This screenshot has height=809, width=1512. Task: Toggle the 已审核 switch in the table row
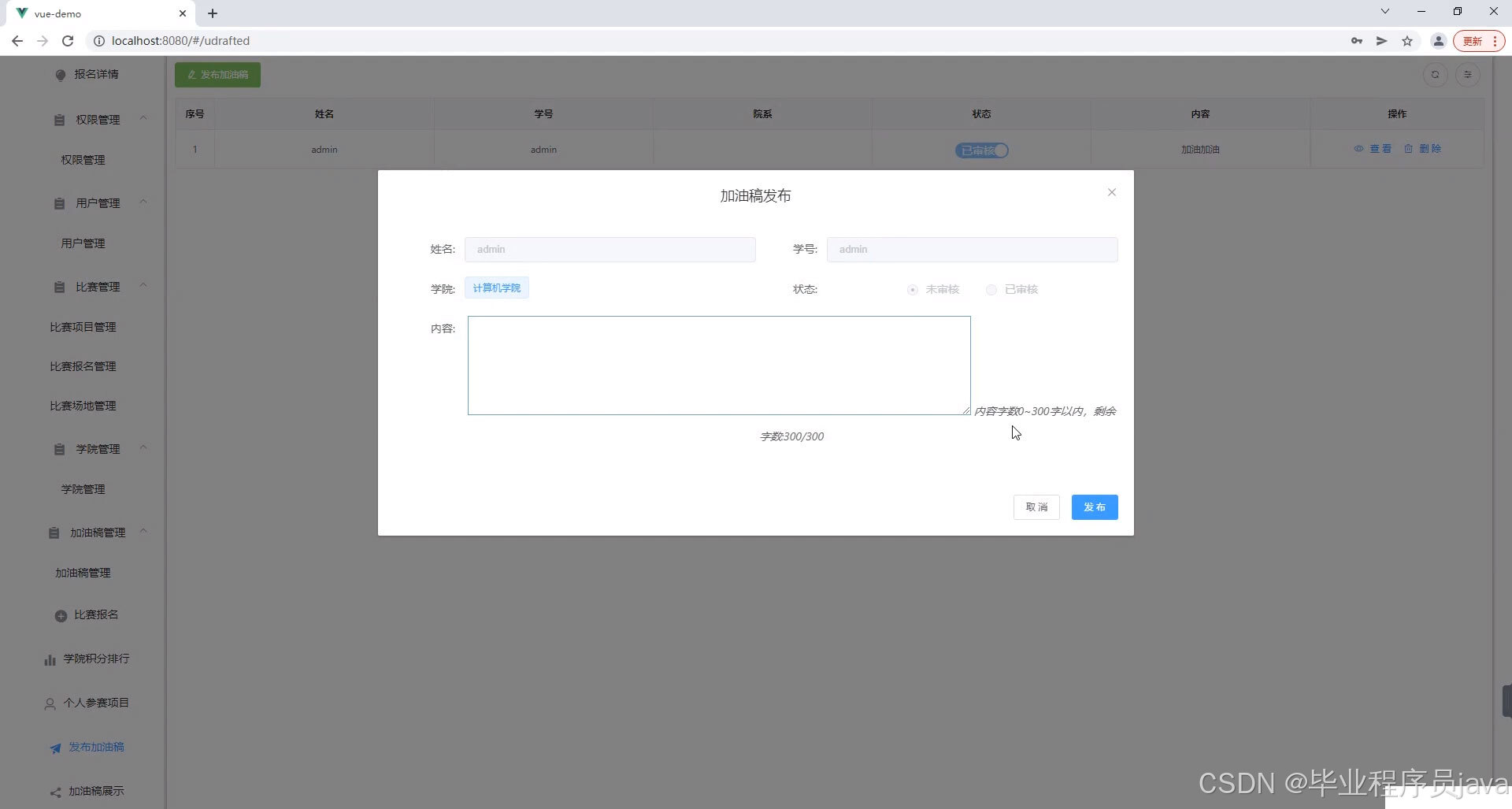[980, 150]
